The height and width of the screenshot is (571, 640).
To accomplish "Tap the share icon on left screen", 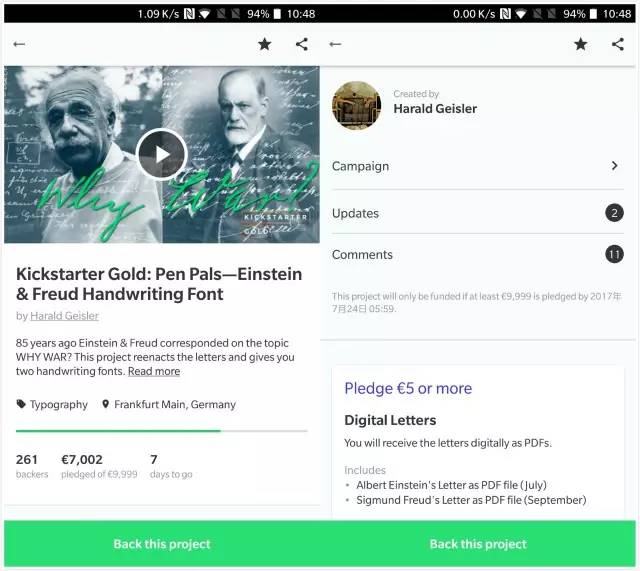I will click(x=301, y=44).
